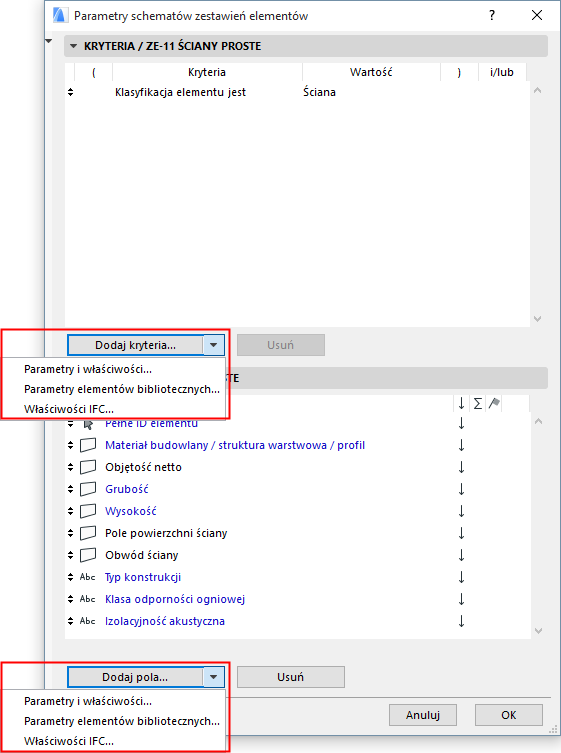Toggle the sort arrow for Objętość netto
This screenshot has height=753, width=561.
[x=462, y=467]
